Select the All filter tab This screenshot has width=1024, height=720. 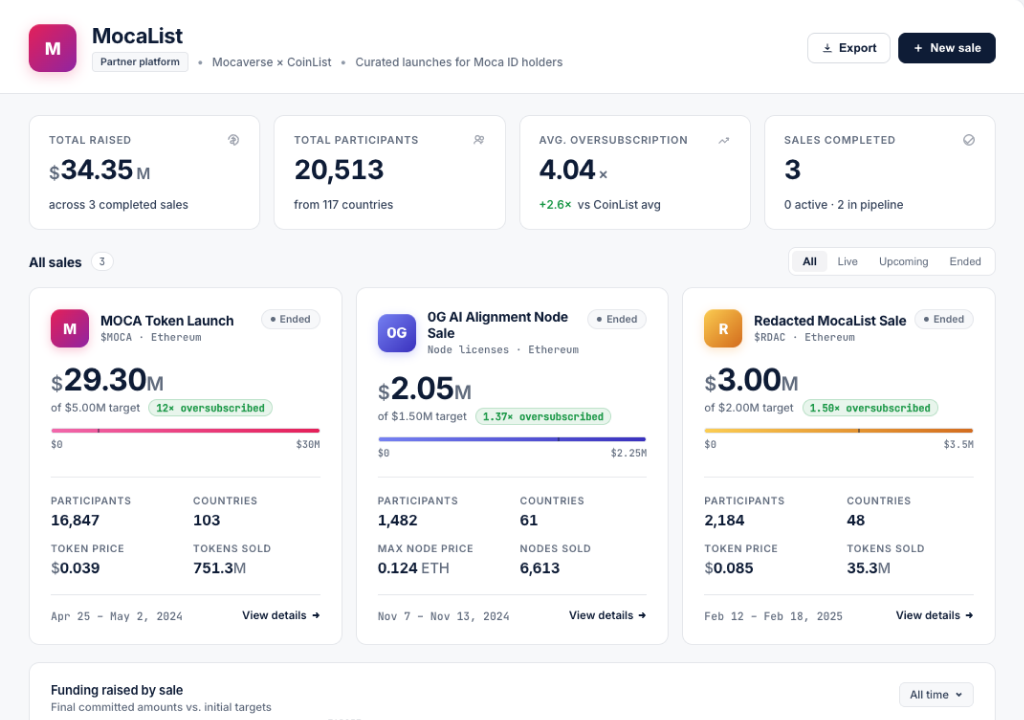[x=809, y=261]
